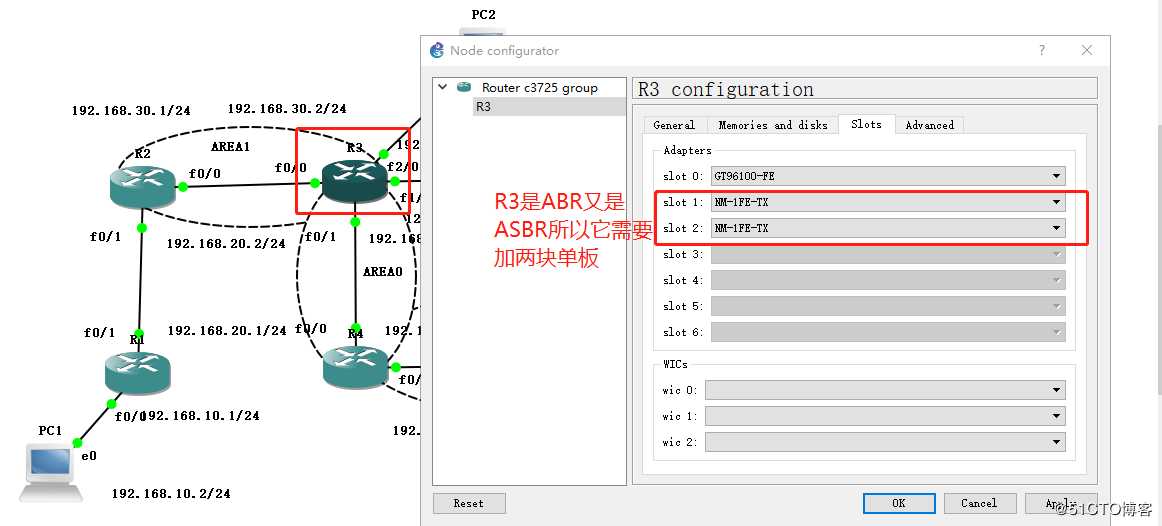Select the R1 router icon in topology
Screen dimensions: 1162x526
137,372
